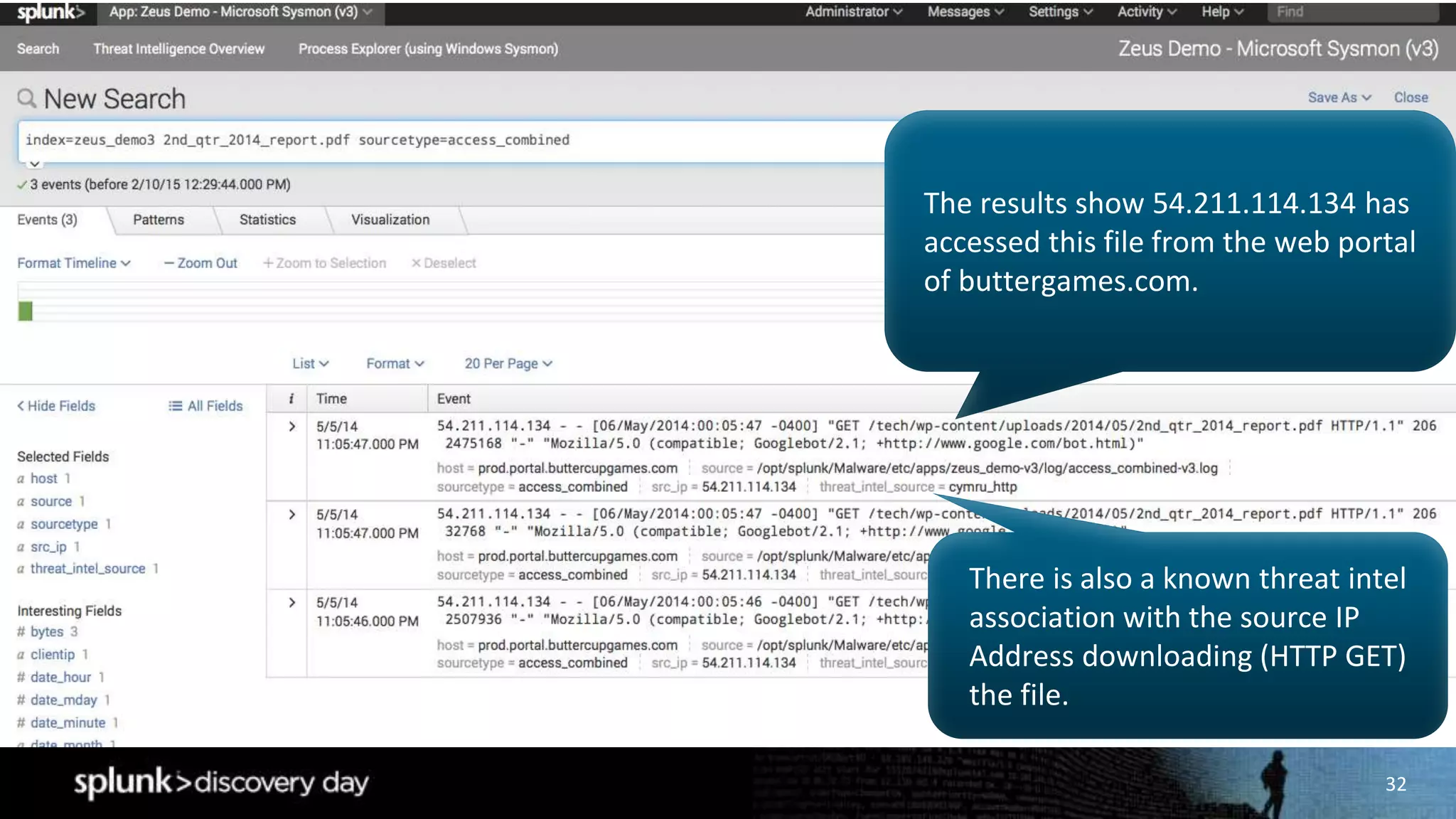Expand the second event row with 32768 bytes
The width and height of the screenshot is (1456, 819).
(x=291, y=515)
